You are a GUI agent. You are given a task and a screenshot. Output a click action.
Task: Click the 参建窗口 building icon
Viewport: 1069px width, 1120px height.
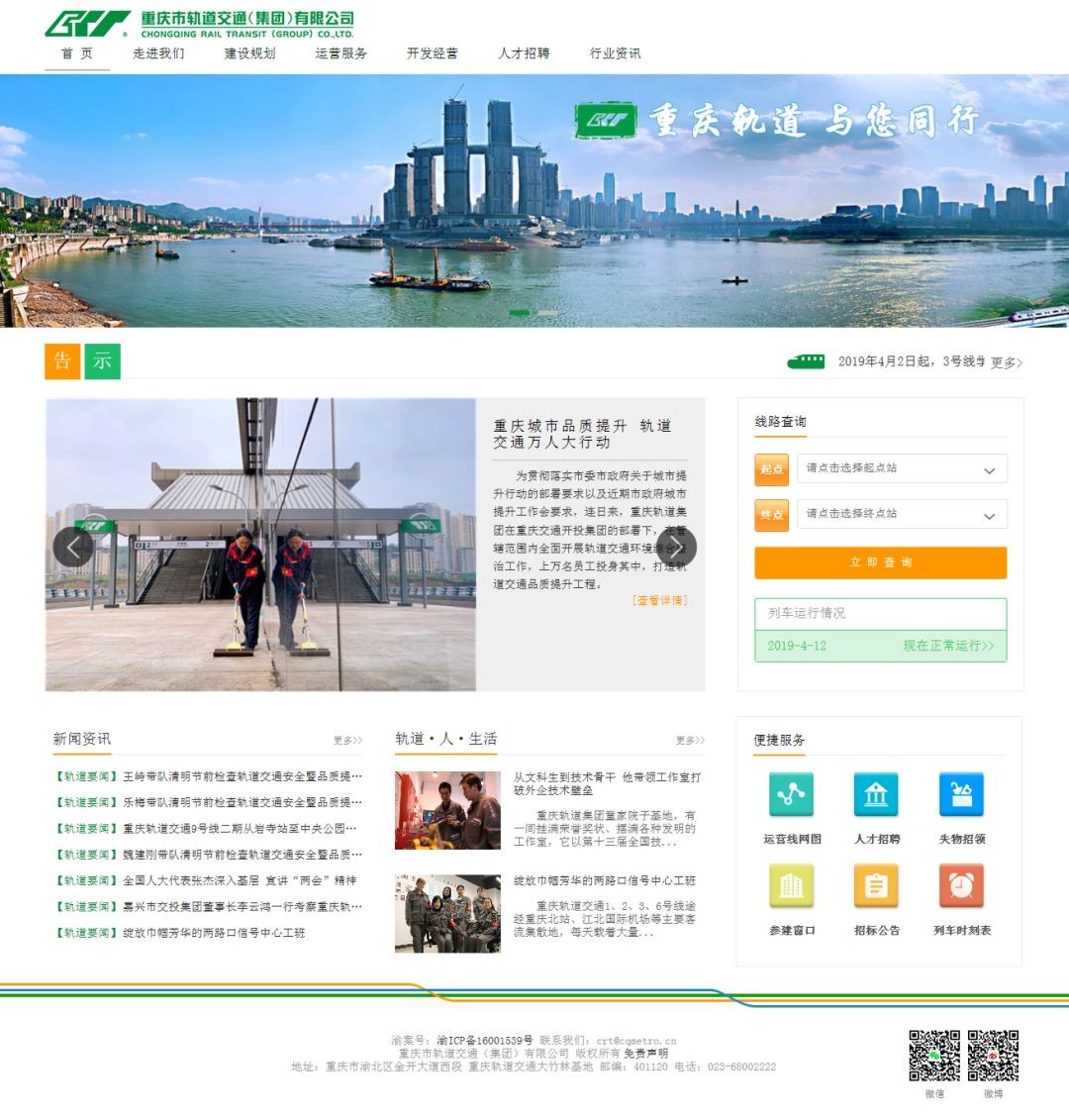tap(791, 886)
